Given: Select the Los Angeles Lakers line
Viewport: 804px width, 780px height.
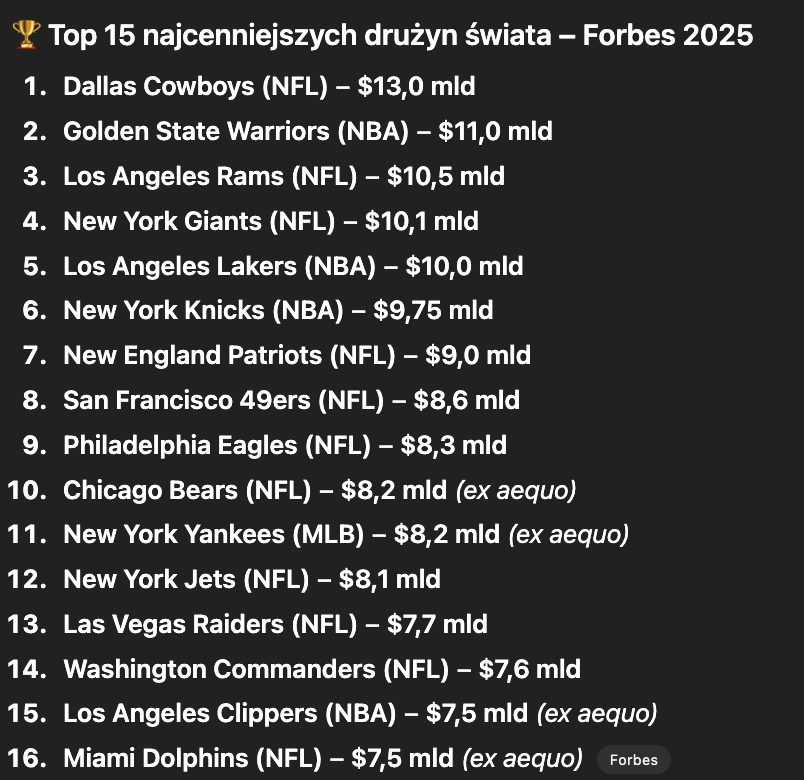Looking at the screenshot, I should (292, 266).
